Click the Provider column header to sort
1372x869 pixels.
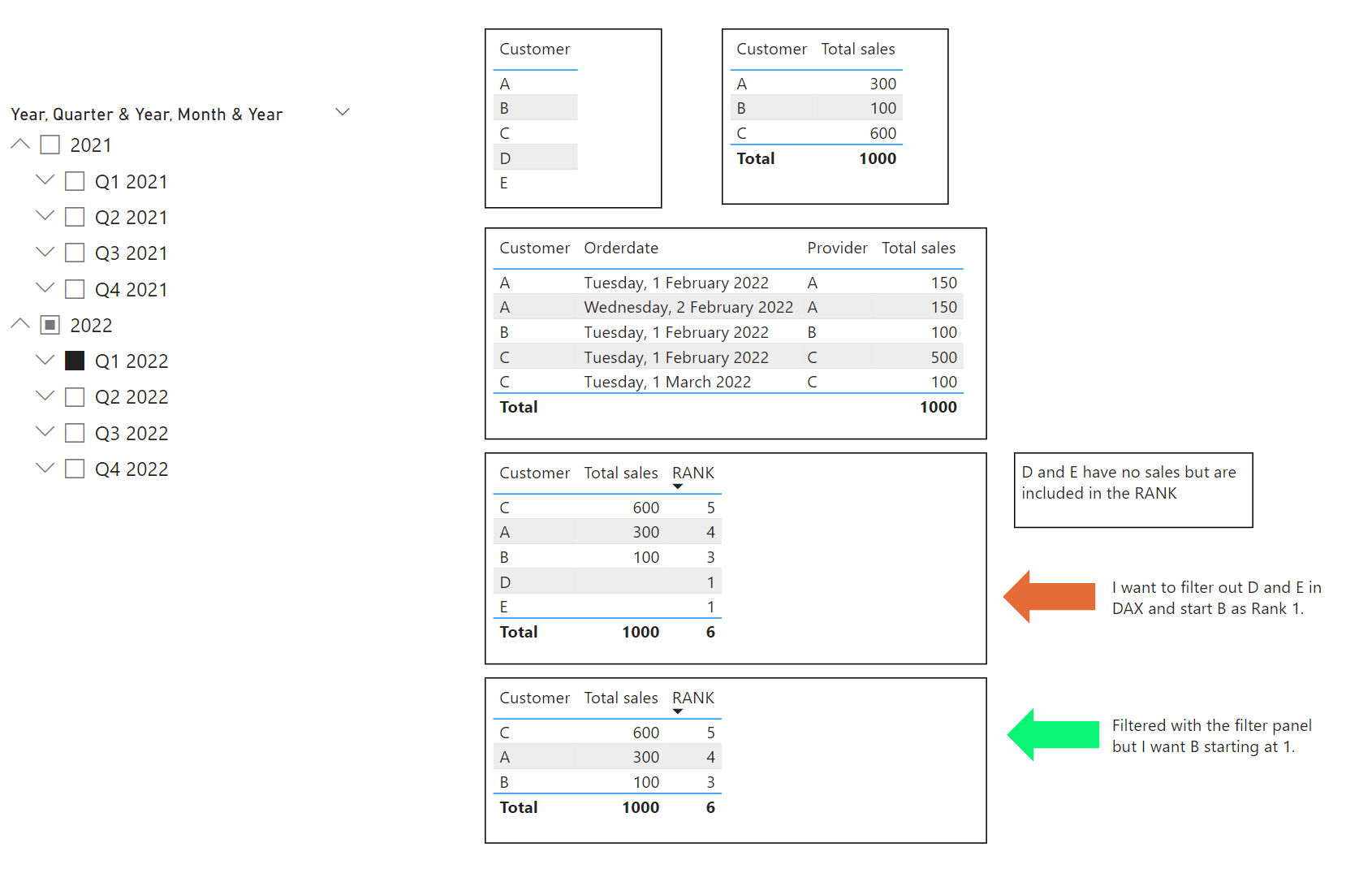[x=837, y=248]
